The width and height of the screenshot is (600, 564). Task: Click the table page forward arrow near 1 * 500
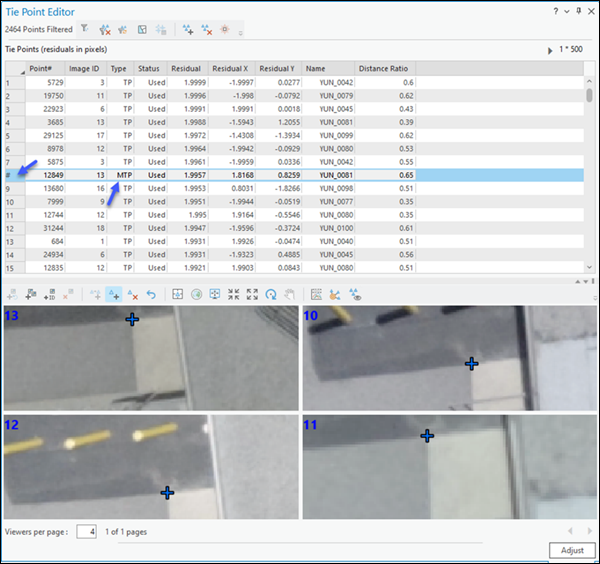pyautogui.click(x=550, y=51)
